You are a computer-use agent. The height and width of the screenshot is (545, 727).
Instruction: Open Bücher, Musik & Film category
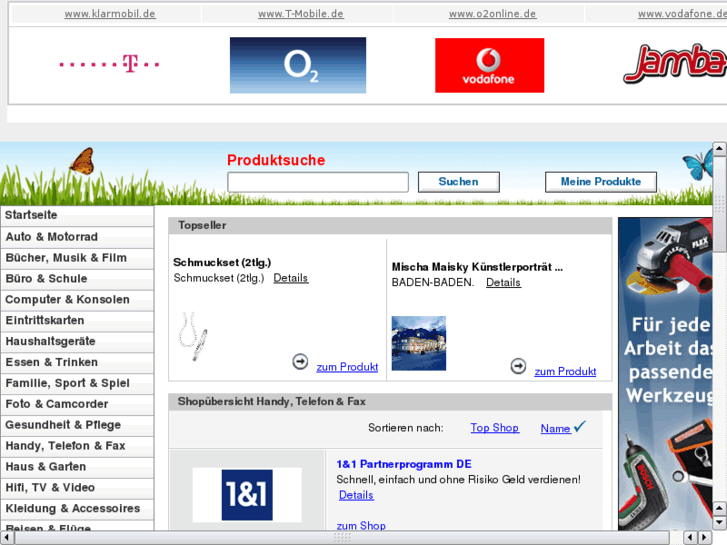point(77,258)
